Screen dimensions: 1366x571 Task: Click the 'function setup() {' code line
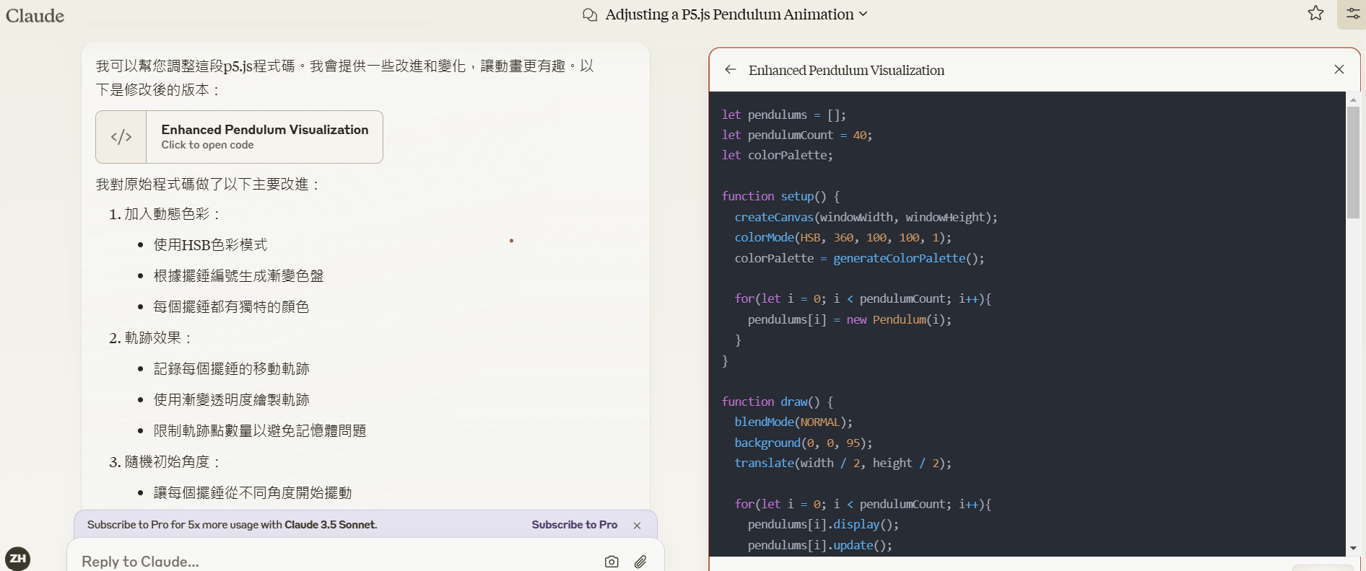click(x=781, y=197)
